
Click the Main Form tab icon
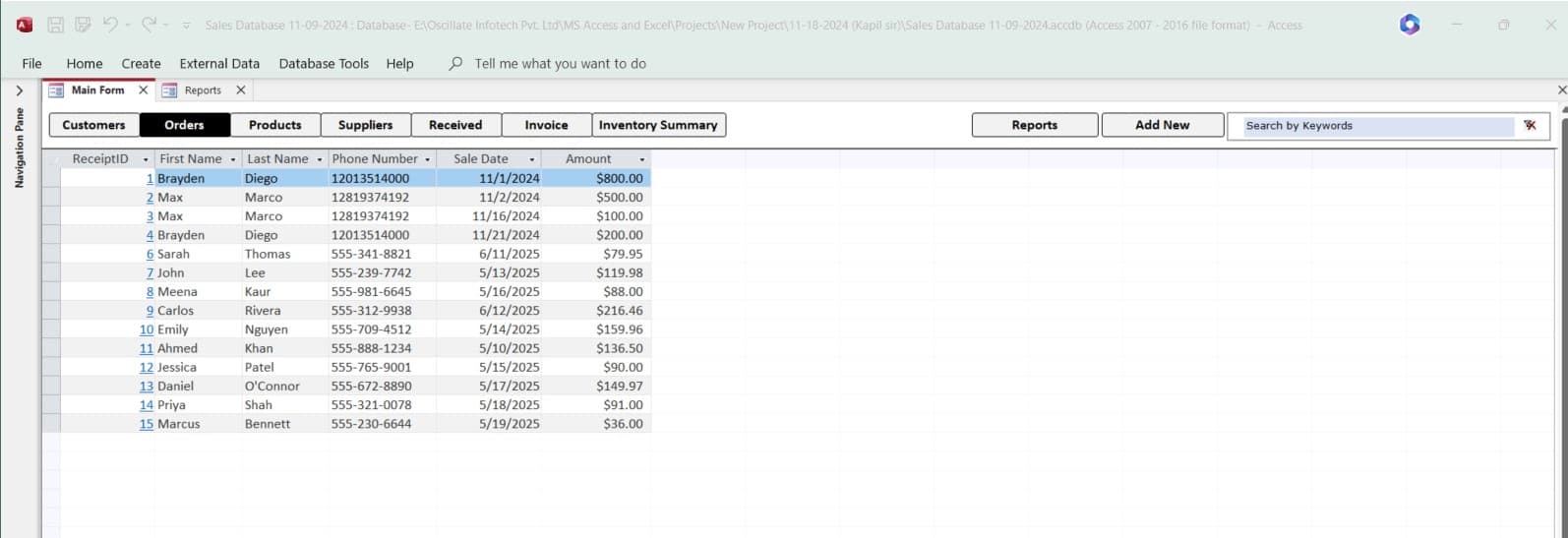pyautogui.click(x=56, y=90)
